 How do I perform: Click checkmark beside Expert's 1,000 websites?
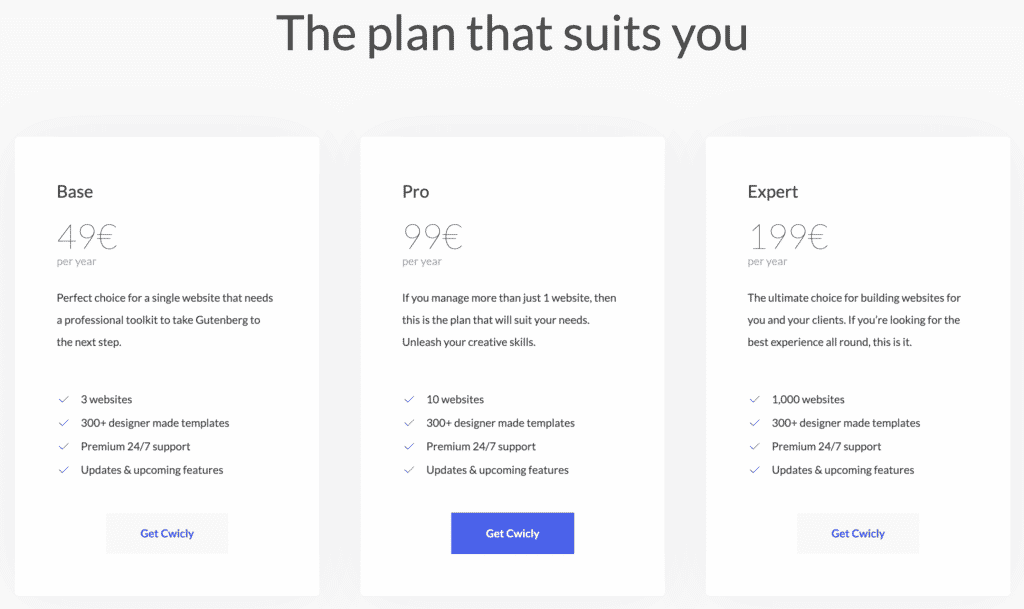pyautogui.click(x=754, y=399)
